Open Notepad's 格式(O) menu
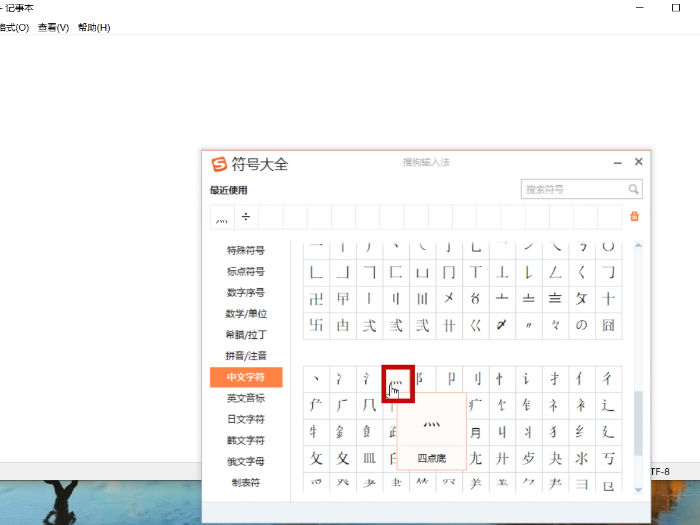This screenshot has width=700, height=525. [13, 28]
